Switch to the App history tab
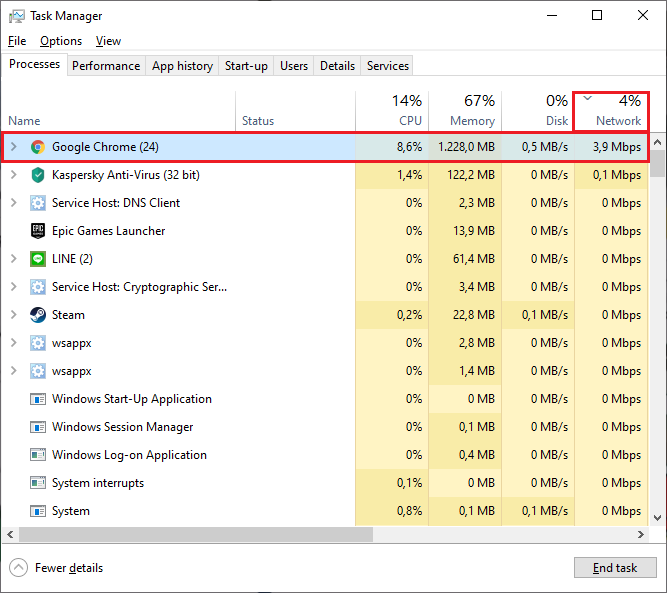 (182, 66)
